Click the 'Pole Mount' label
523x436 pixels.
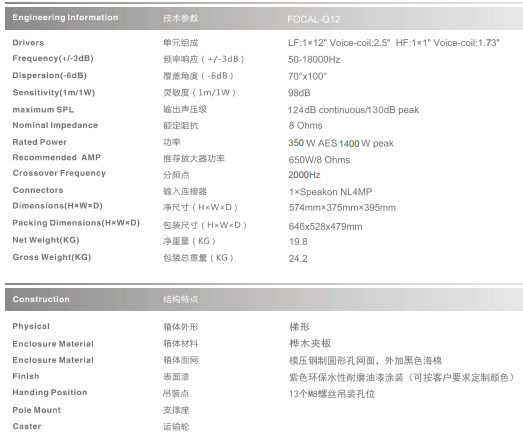(x=37, y=410)
